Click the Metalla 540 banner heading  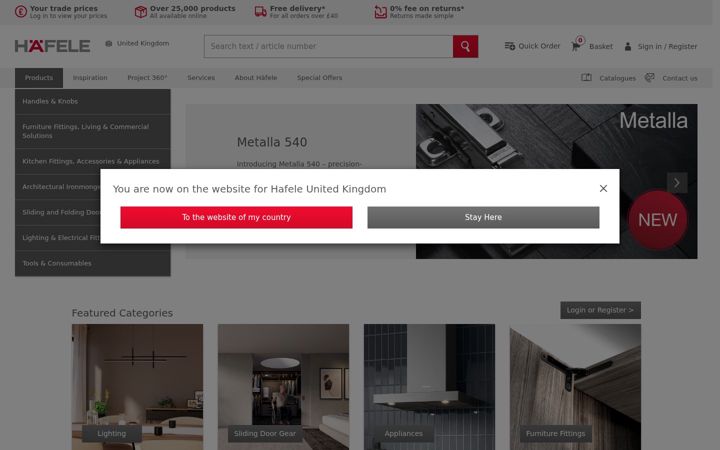pyautogui.click(x=272, y=142)
